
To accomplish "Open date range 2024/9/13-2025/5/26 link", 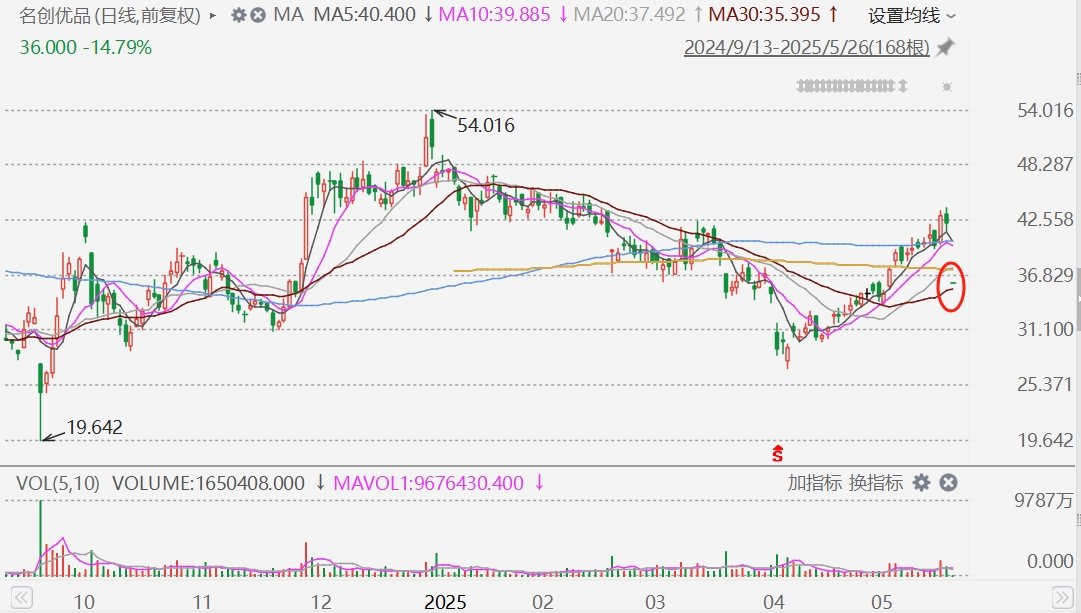I will pyautogui.click(x=807, y=48).
